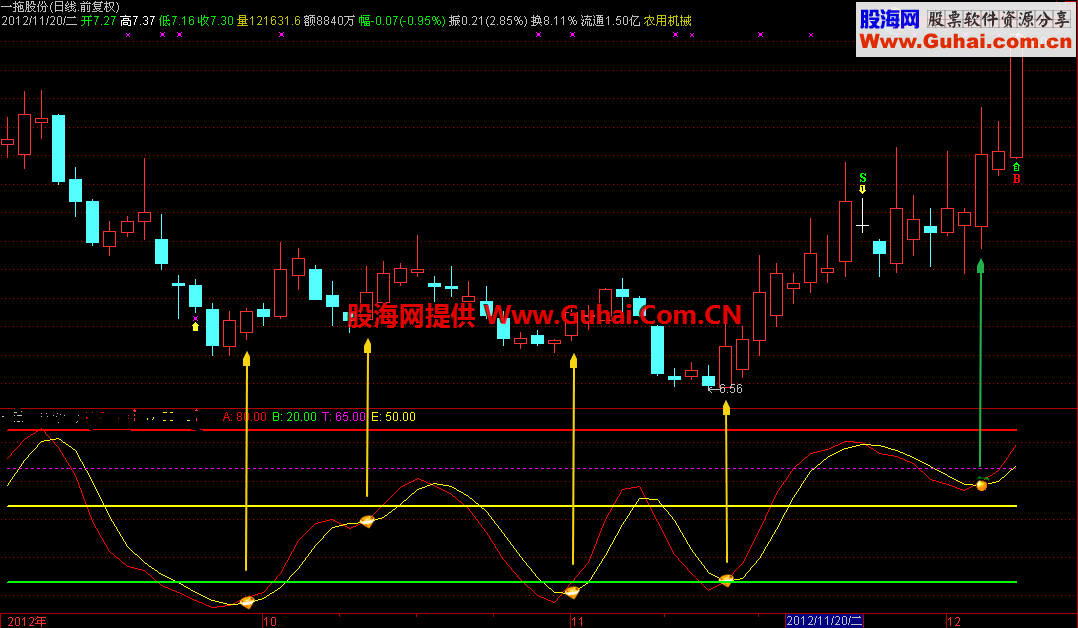
Task: Click the date 2012/11/20/二 in header
Action: [39, 21]
